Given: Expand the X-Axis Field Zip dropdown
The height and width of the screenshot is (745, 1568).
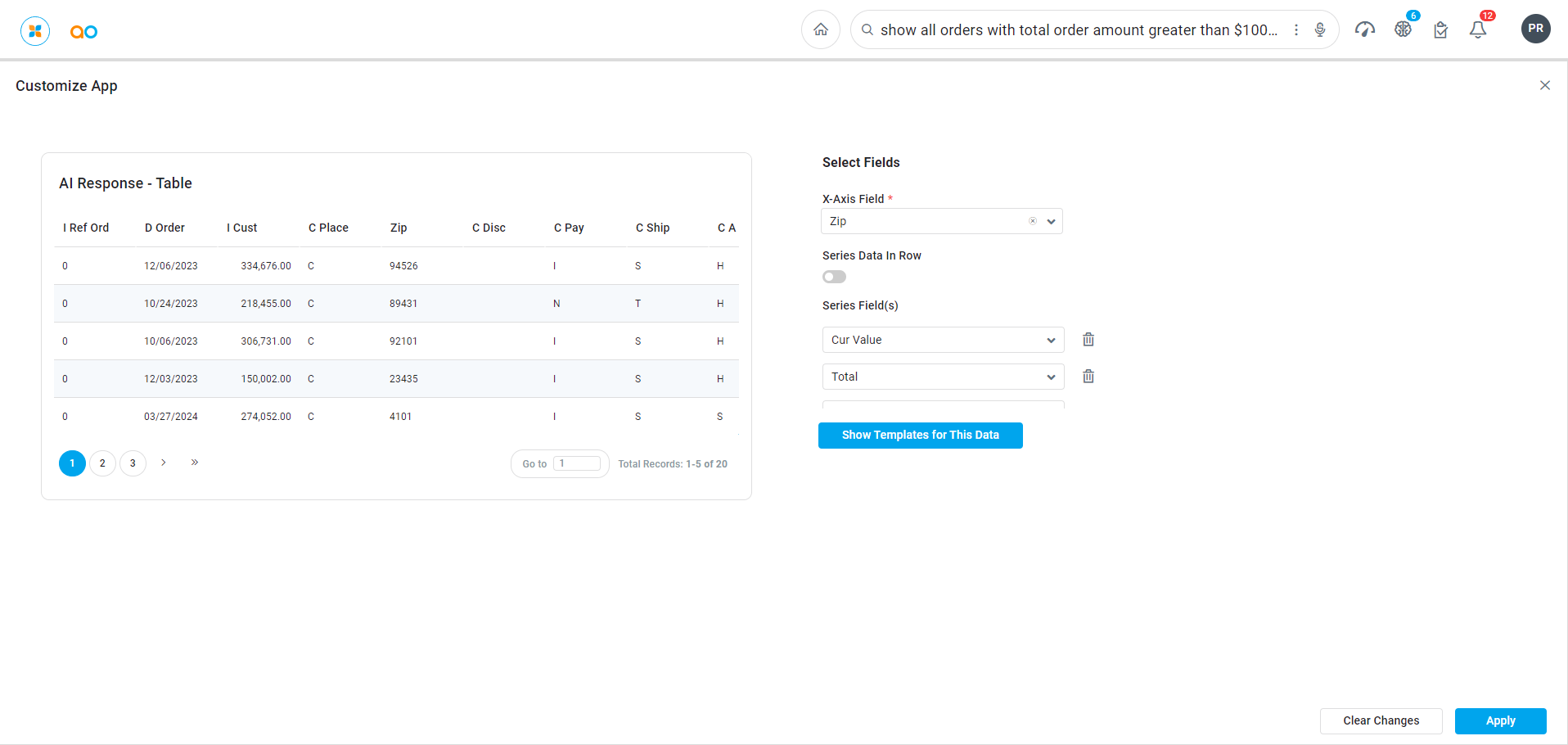Looking at the screenshot, I should pyautogui.click(x=1051, y=222).
